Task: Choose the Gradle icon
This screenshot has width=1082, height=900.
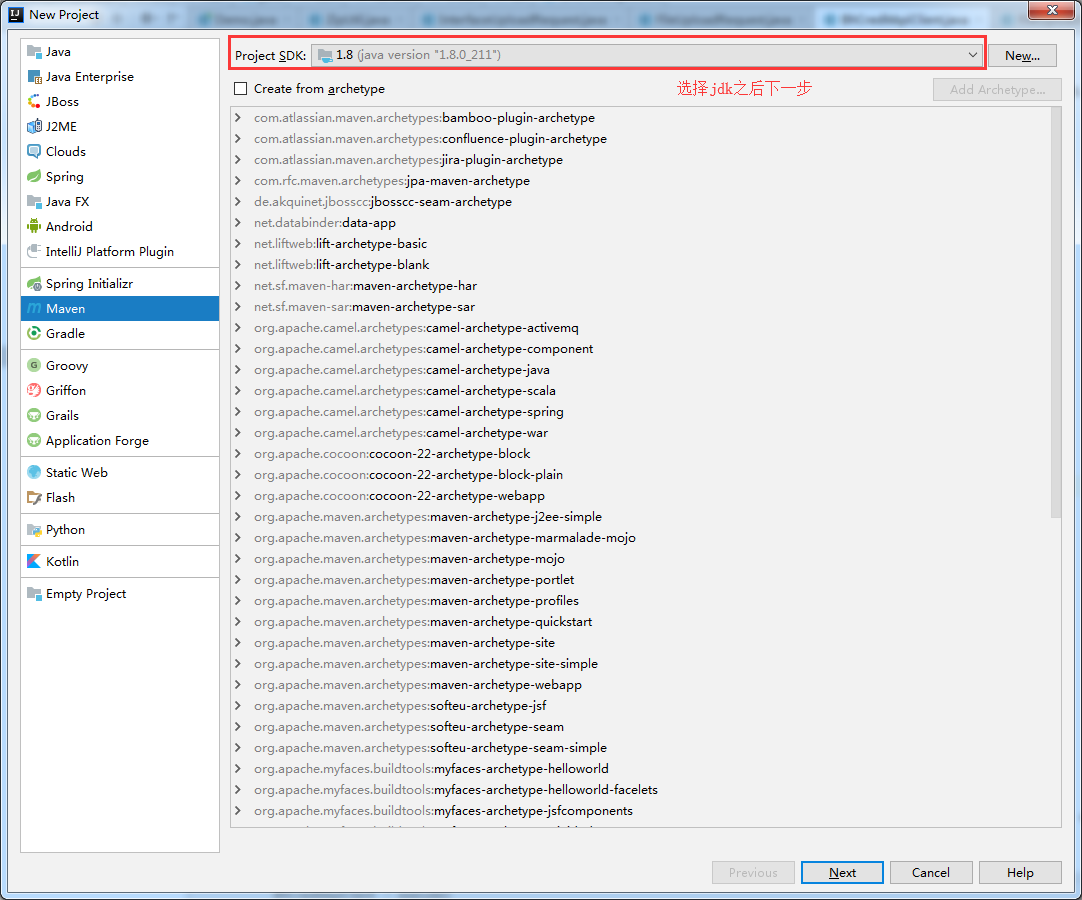Action: tap(34, 333)
